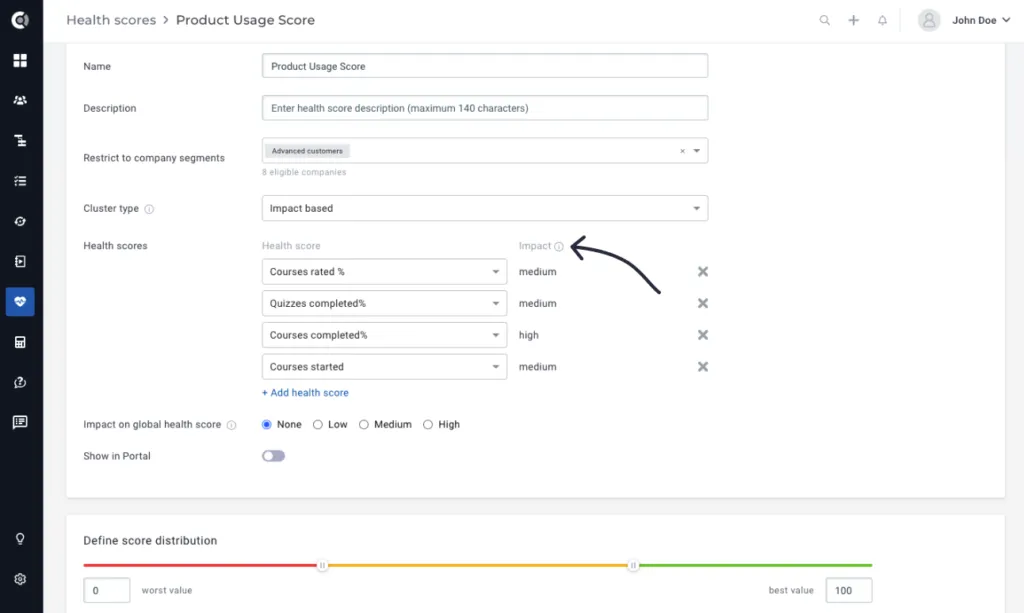Toggle the Show in Portal switch
This screenshot has height=613, width=1024.
tap(274, 456)
